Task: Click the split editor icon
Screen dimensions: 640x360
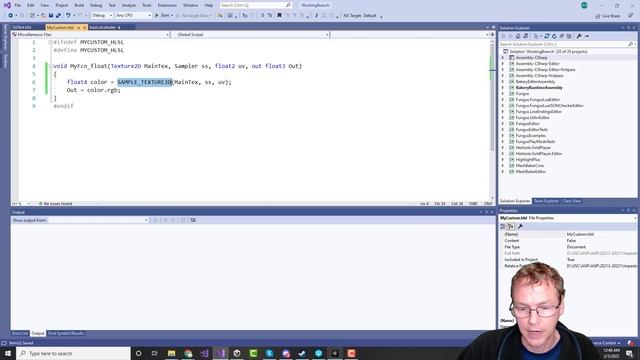Action: [x=492, y=35]
